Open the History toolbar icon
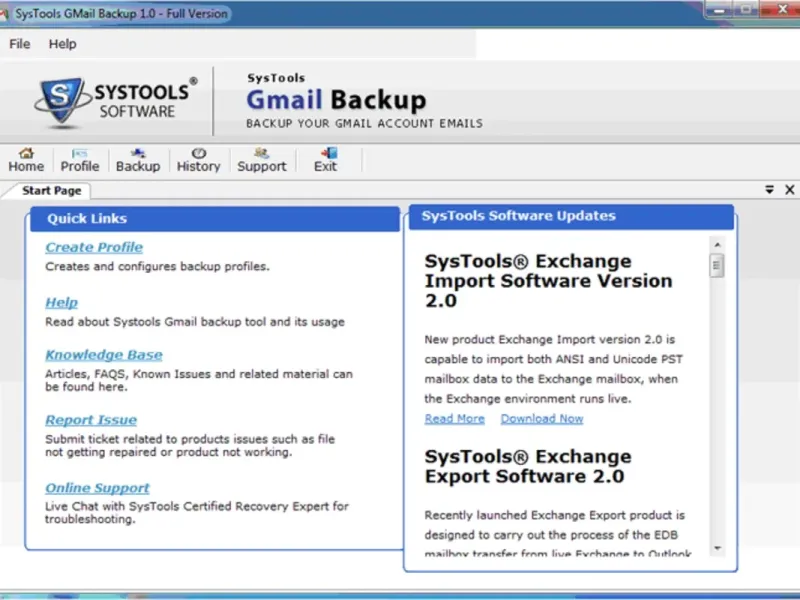 198,160
